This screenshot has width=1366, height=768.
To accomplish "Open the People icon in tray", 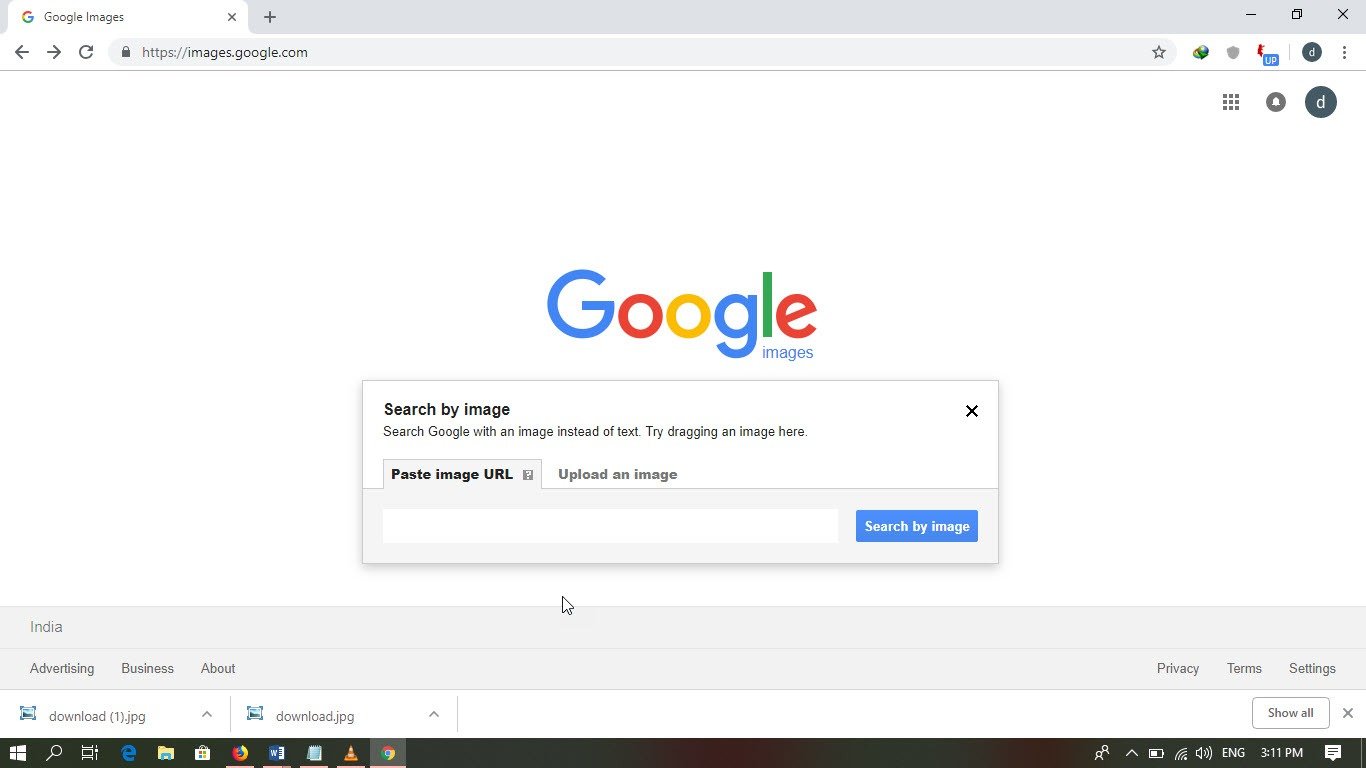I will 1102,753.
